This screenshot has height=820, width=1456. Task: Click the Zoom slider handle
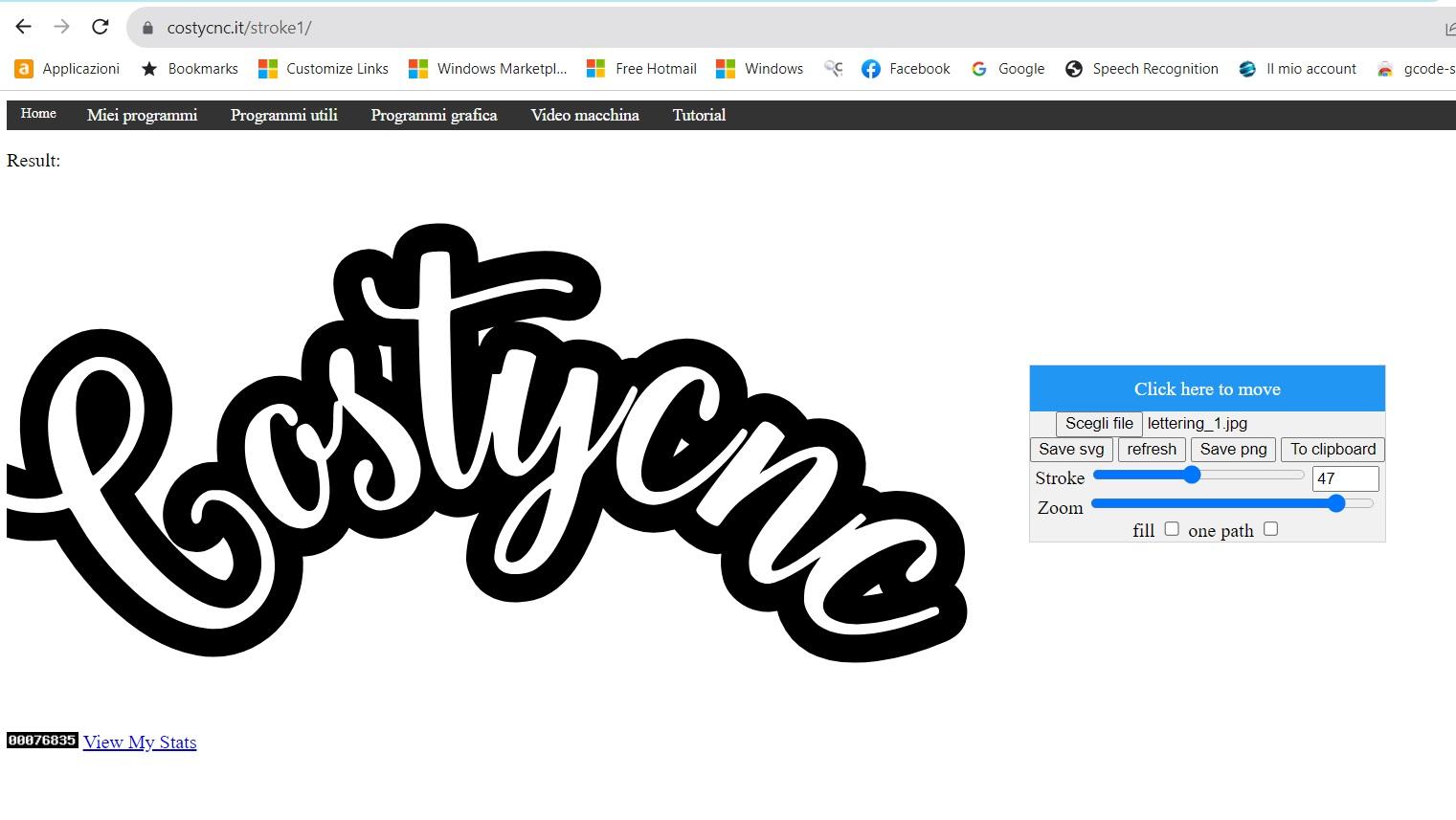(x=1336, y=503)
